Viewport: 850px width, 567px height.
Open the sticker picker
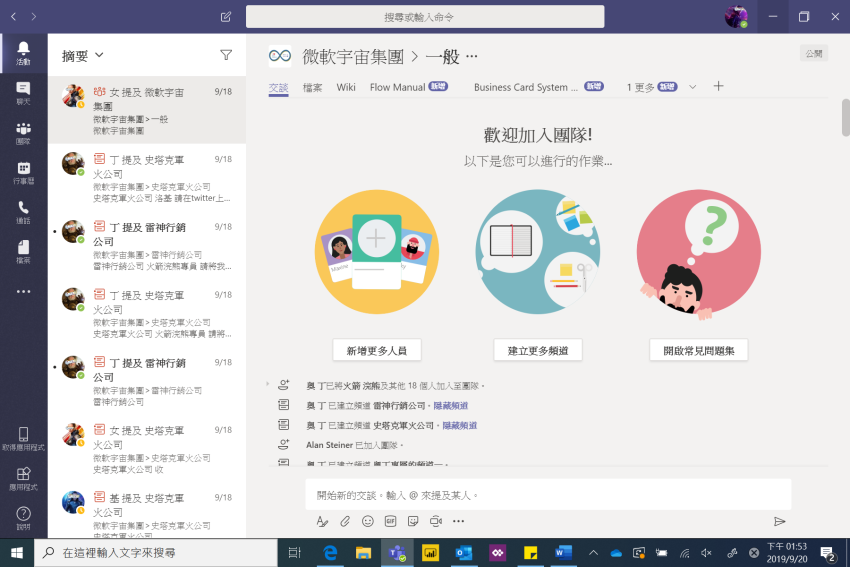(413, 521)
